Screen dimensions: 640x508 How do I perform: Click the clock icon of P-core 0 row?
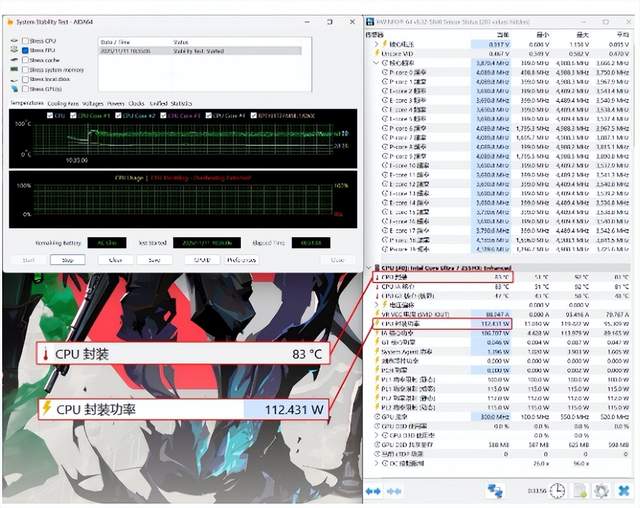[x=384, y=72]
